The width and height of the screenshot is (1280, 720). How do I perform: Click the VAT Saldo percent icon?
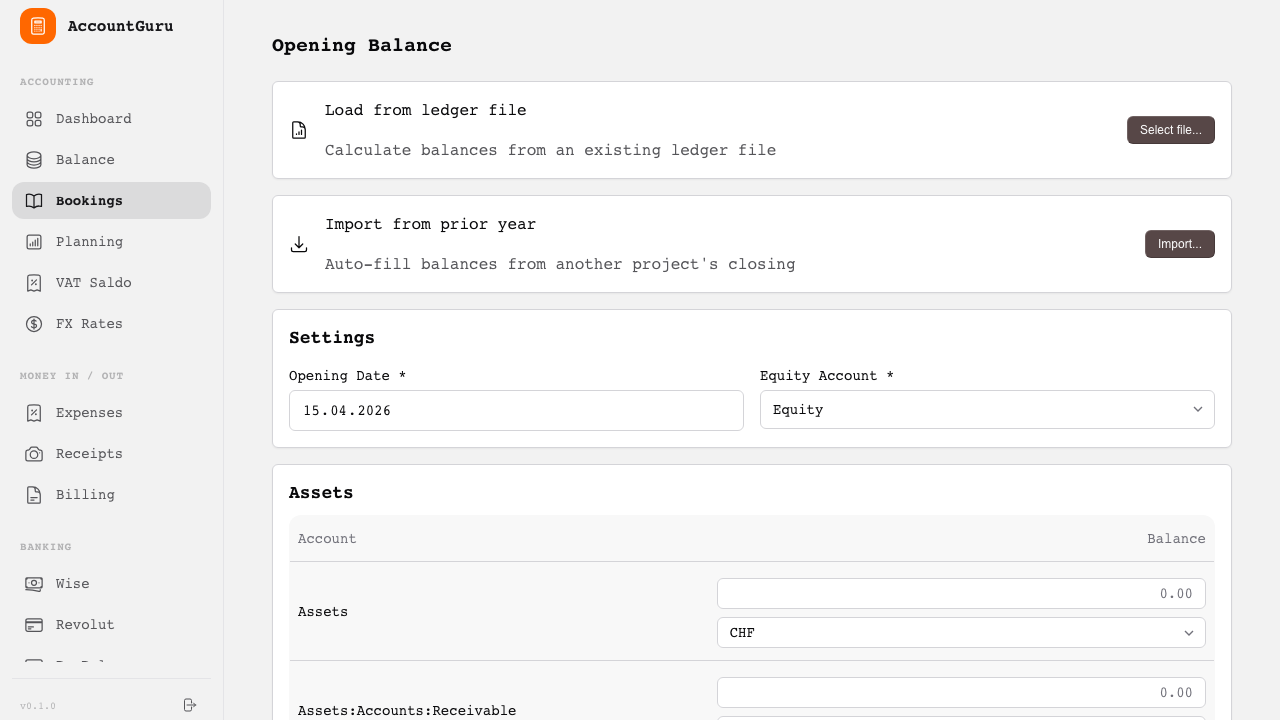[x=33, y=282]
